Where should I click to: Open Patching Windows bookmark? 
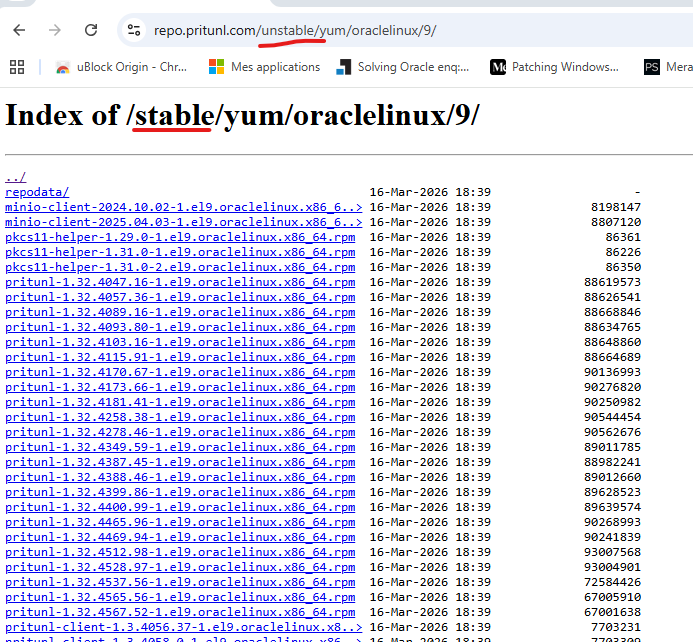point(554,67)
